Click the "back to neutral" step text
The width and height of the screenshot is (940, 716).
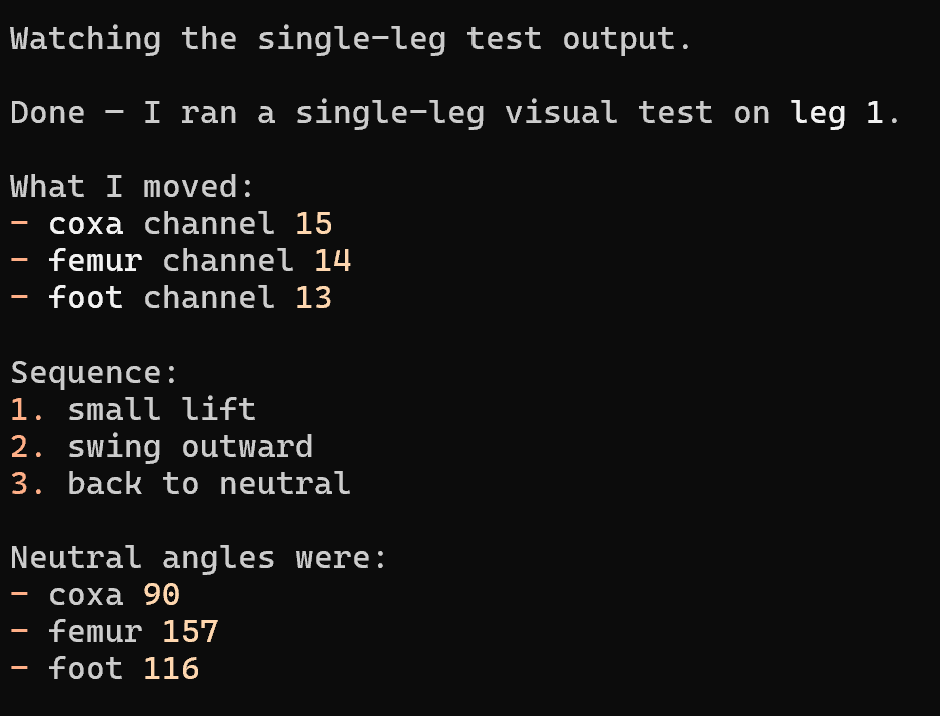[x=209, y=484]
